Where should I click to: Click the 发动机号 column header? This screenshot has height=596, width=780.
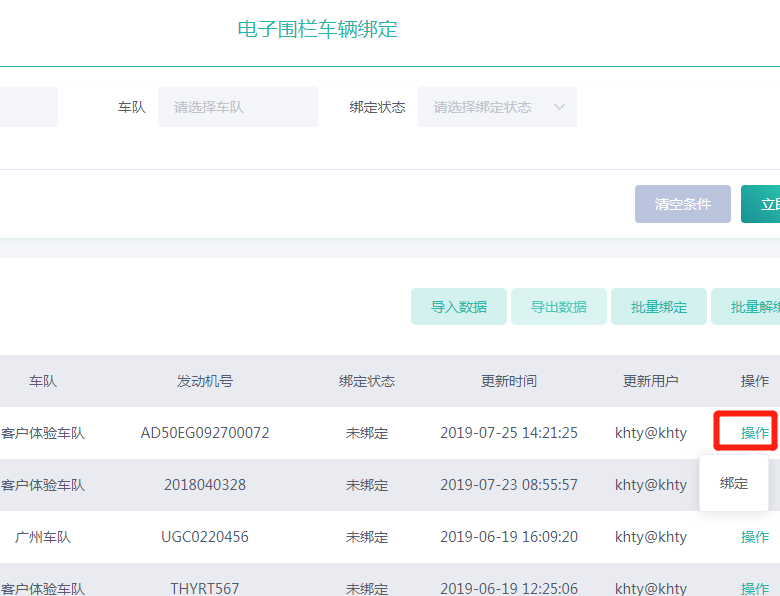[205, 381]
